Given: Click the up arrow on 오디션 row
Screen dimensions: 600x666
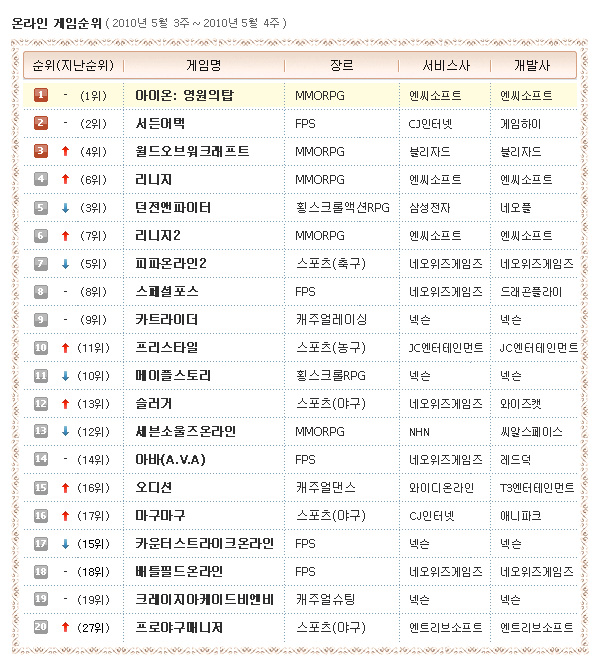Looking at the screenshot, I should (x=65, y=487).
